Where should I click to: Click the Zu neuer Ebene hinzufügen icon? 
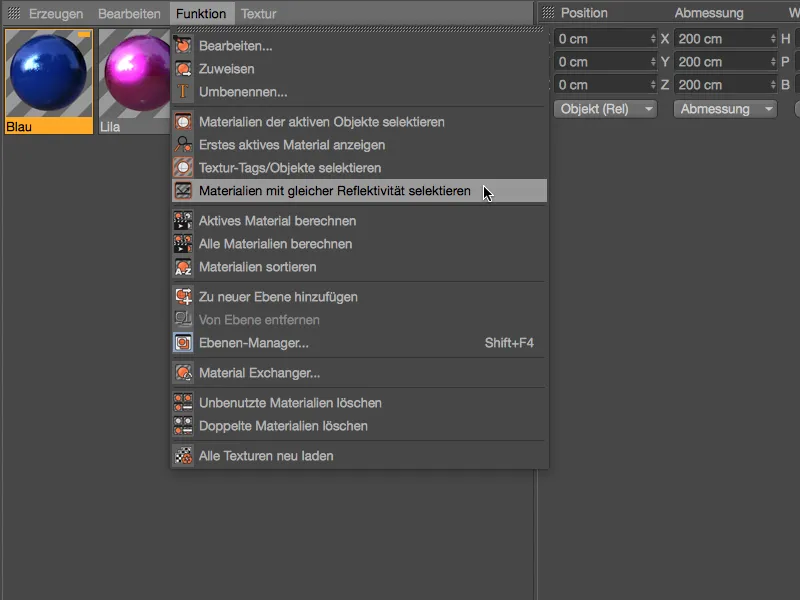(185, 296)
